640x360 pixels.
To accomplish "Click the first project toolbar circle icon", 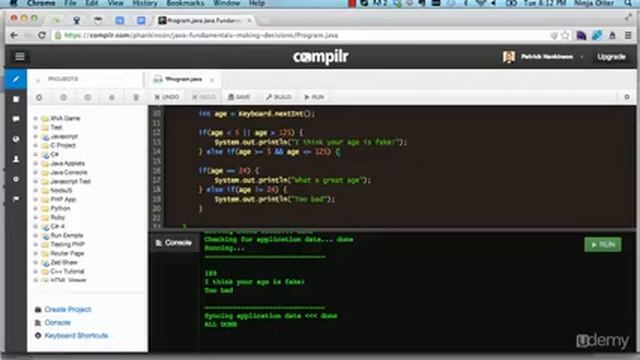I will 39,98.
